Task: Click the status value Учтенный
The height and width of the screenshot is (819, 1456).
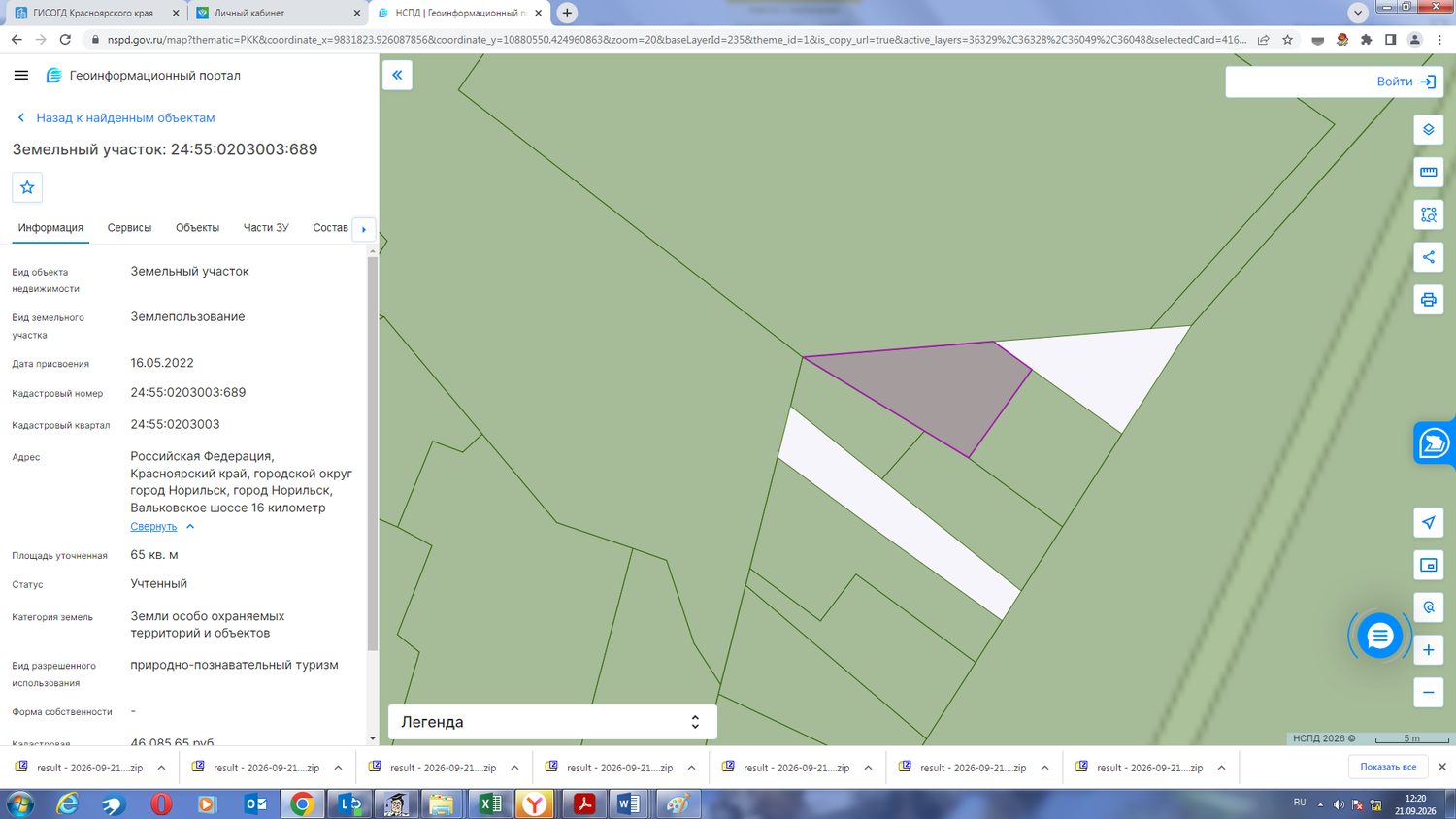Action: 159,584
